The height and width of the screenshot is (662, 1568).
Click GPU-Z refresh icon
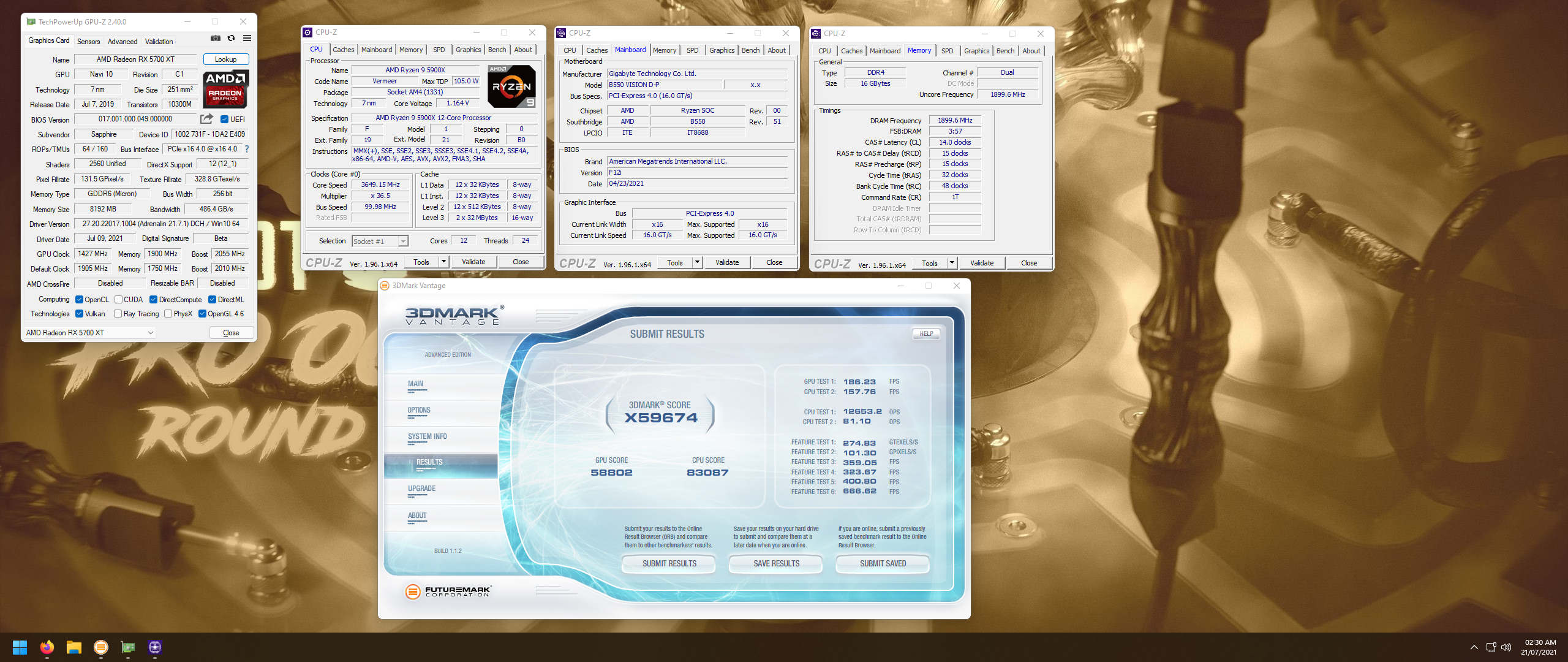pyautogui.click(x=231, y=38)
